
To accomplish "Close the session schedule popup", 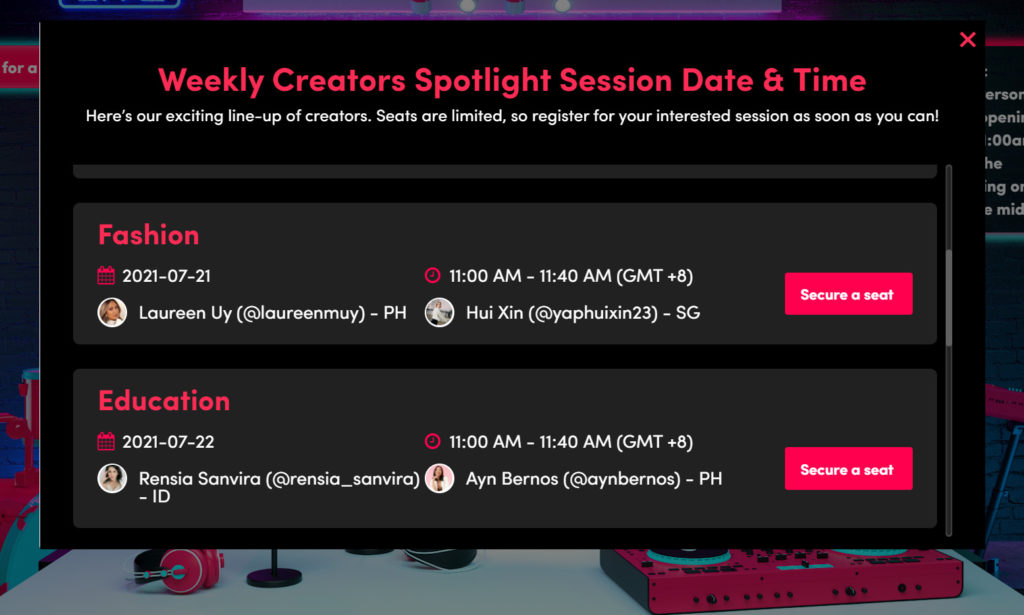I will tap(967, 40).
